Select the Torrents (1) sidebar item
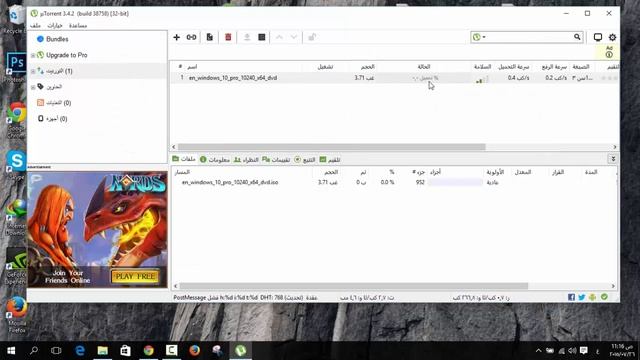 click(x=59, y=71)
